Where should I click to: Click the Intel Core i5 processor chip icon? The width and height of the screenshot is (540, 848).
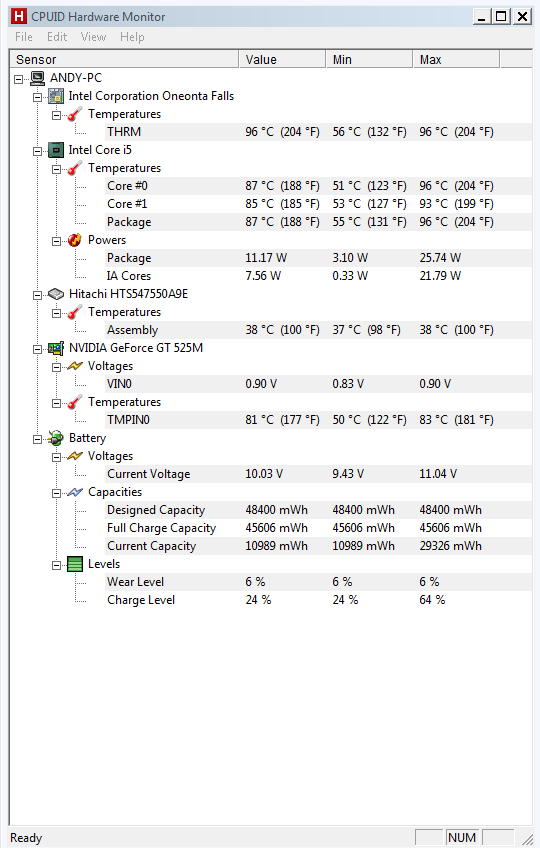pos(56,150)
